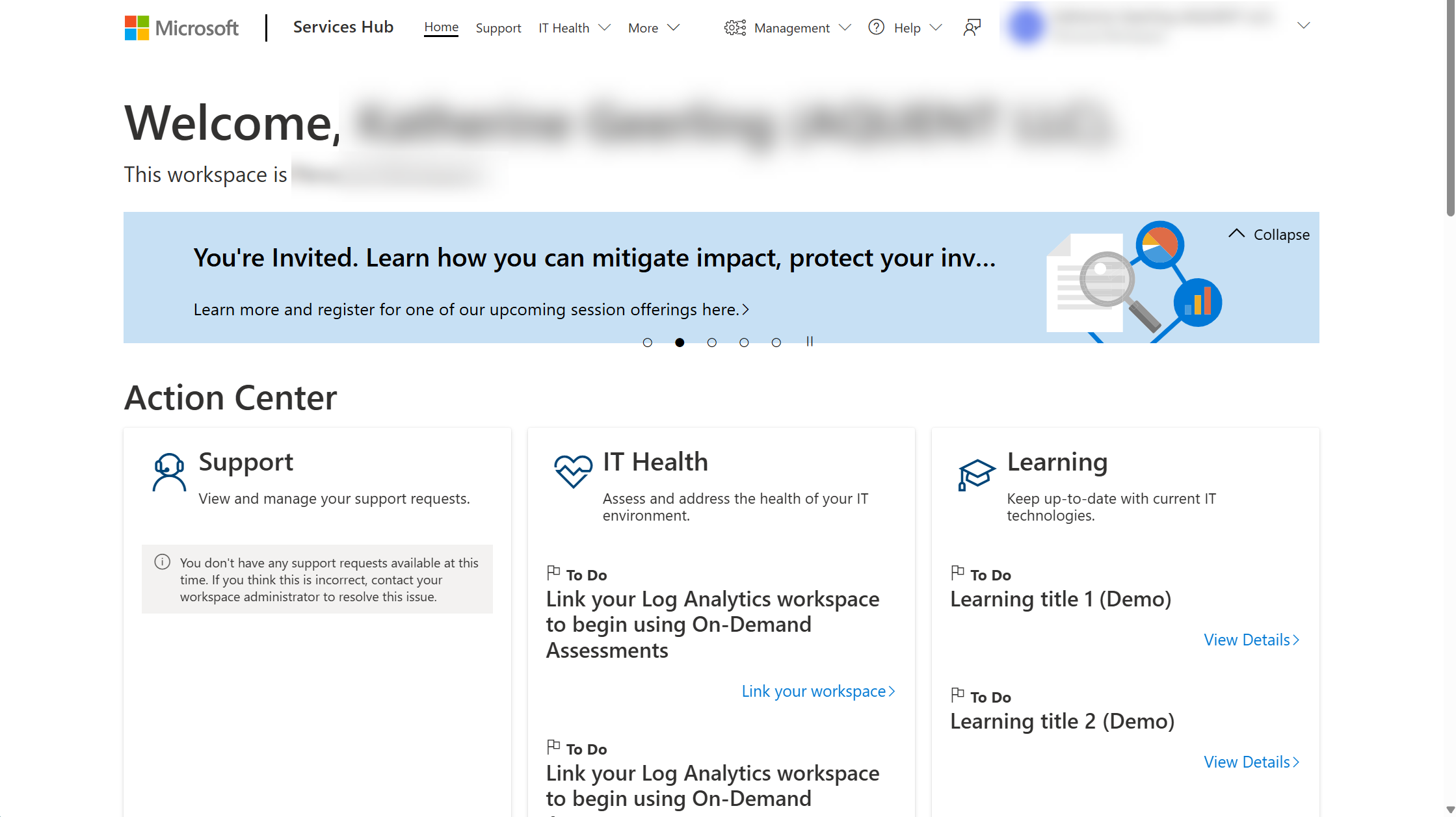This screenshot has width=1456, height=817.
Task: Pause the banner slideshow
Action: pyautogui.click(x=810, y=341)
